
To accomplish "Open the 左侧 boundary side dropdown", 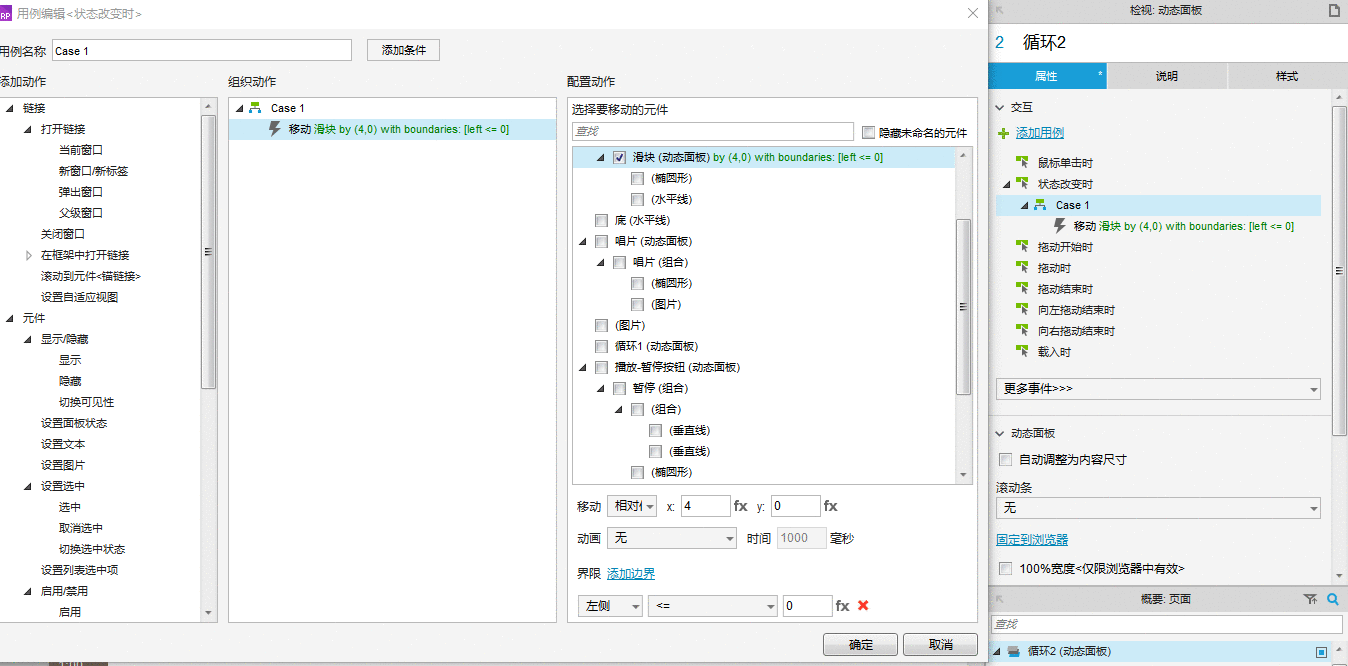I will tap(610, 606).
